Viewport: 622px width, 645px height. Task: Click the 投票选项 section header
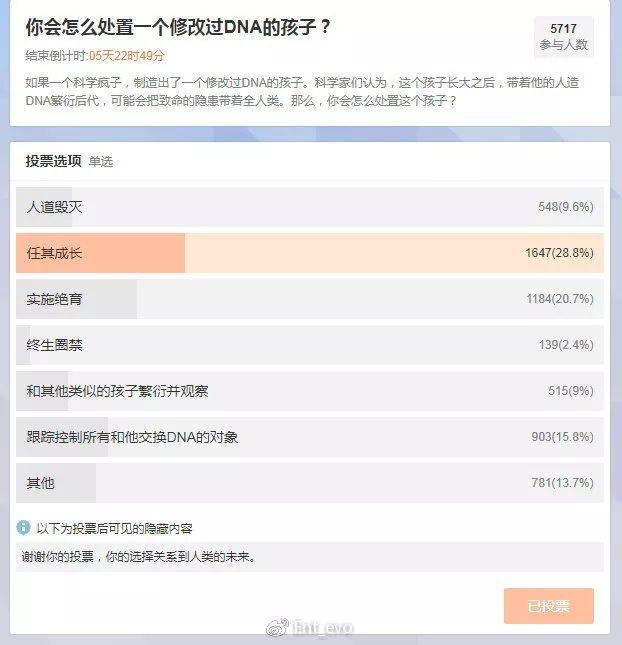click(53, 161)
